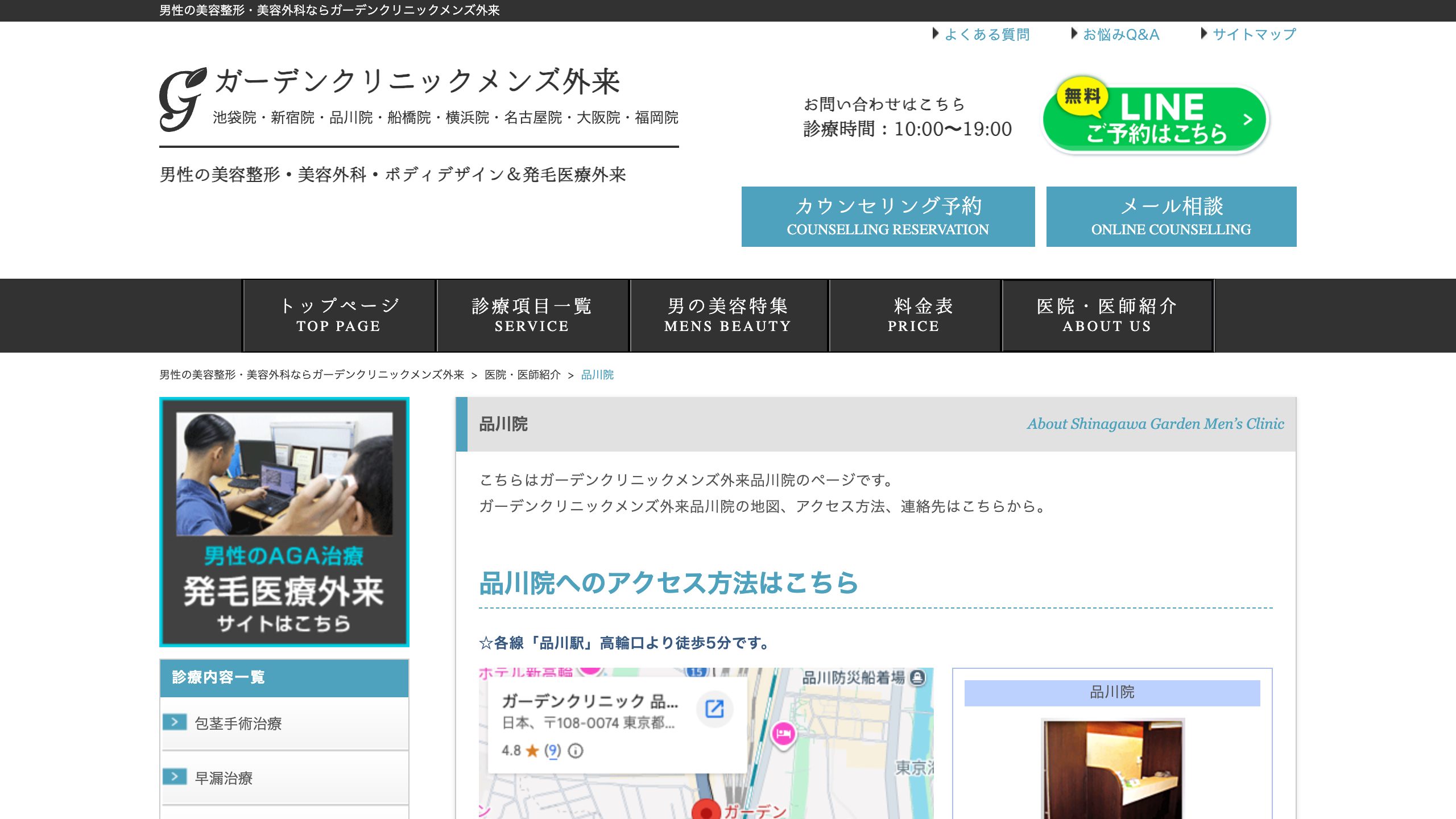Open 男の美容特集 MENS BEAUTY menu
The width and height of the screenshot is (1456, 819).
coord(728,316)
